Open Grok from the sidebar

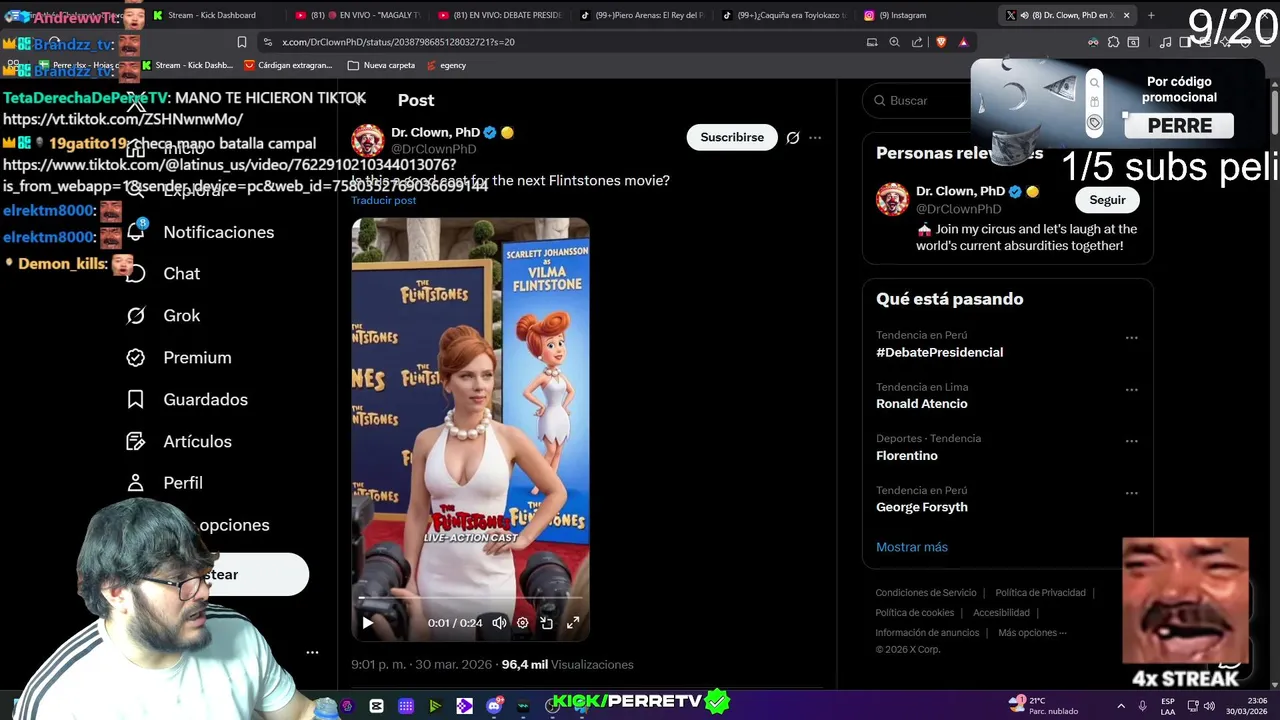(x=181, y=315)
